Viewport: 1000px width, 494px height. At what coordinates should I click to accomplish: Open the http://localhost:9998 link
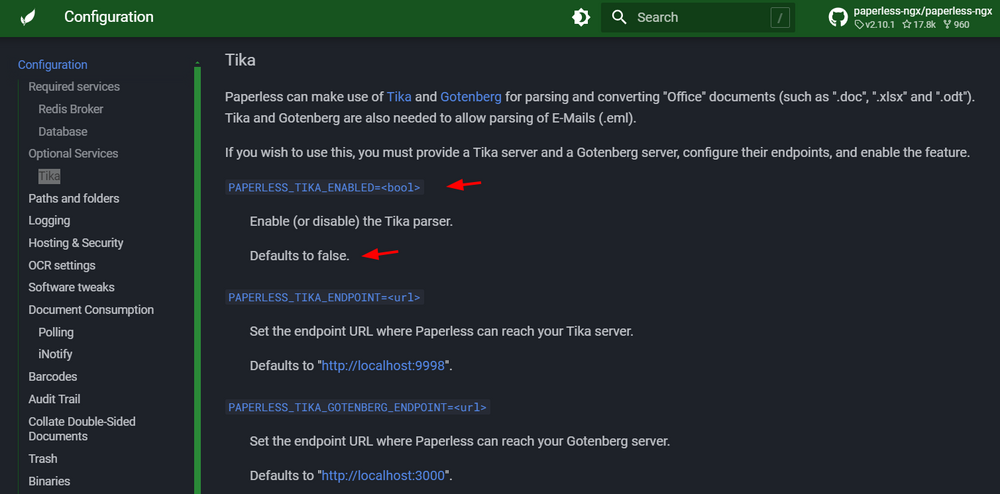click(383, 366)
